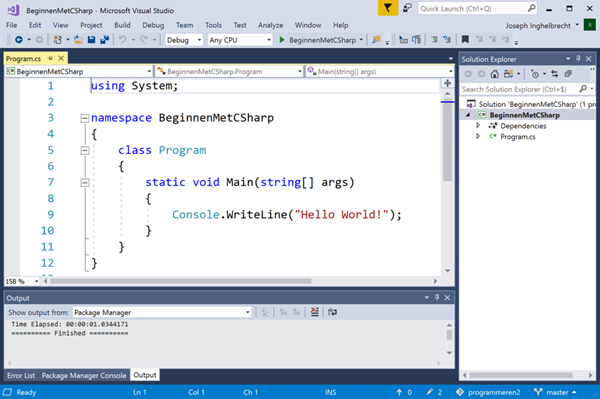Open the Debug menu
This screenshot has height=399, width=600.
point(153,25)
